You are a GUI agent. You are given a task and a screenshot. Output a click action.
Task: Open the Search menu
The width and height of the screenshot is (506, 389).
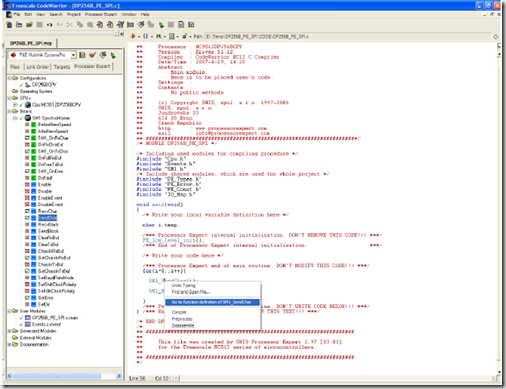click(56, 14)
